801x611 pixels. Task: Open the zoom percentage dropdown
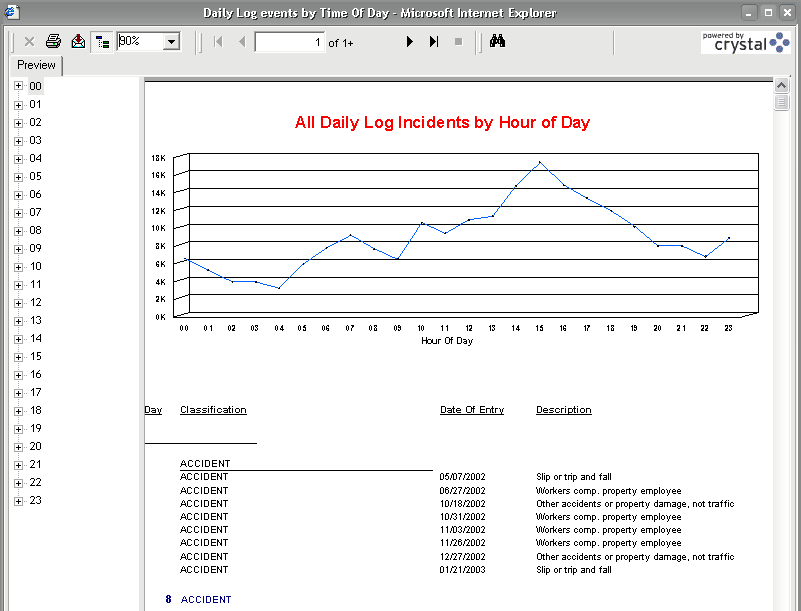coord(171,42)
